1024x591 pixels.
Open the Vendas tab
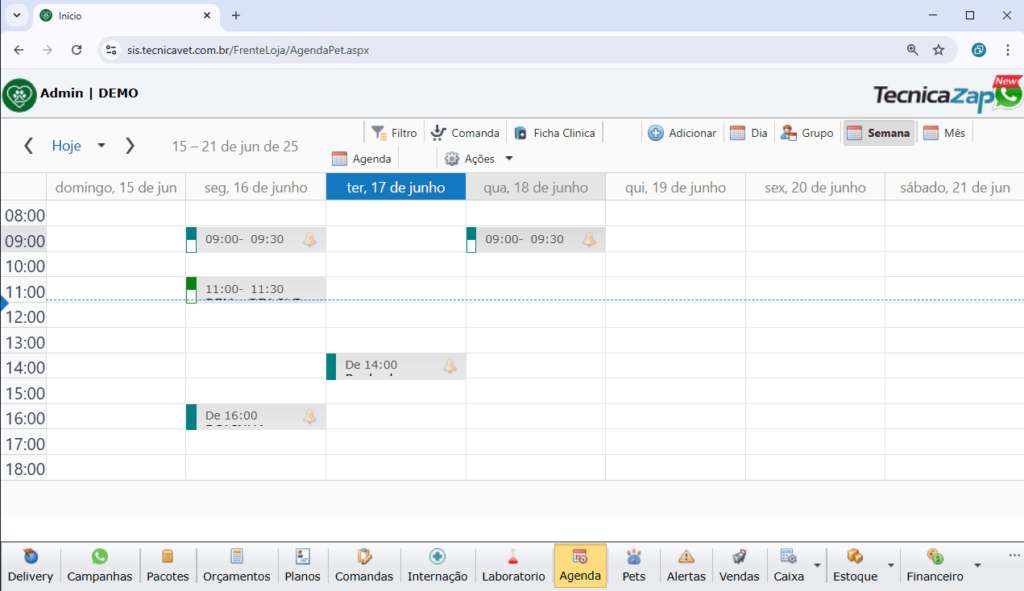tap(739, 566)
